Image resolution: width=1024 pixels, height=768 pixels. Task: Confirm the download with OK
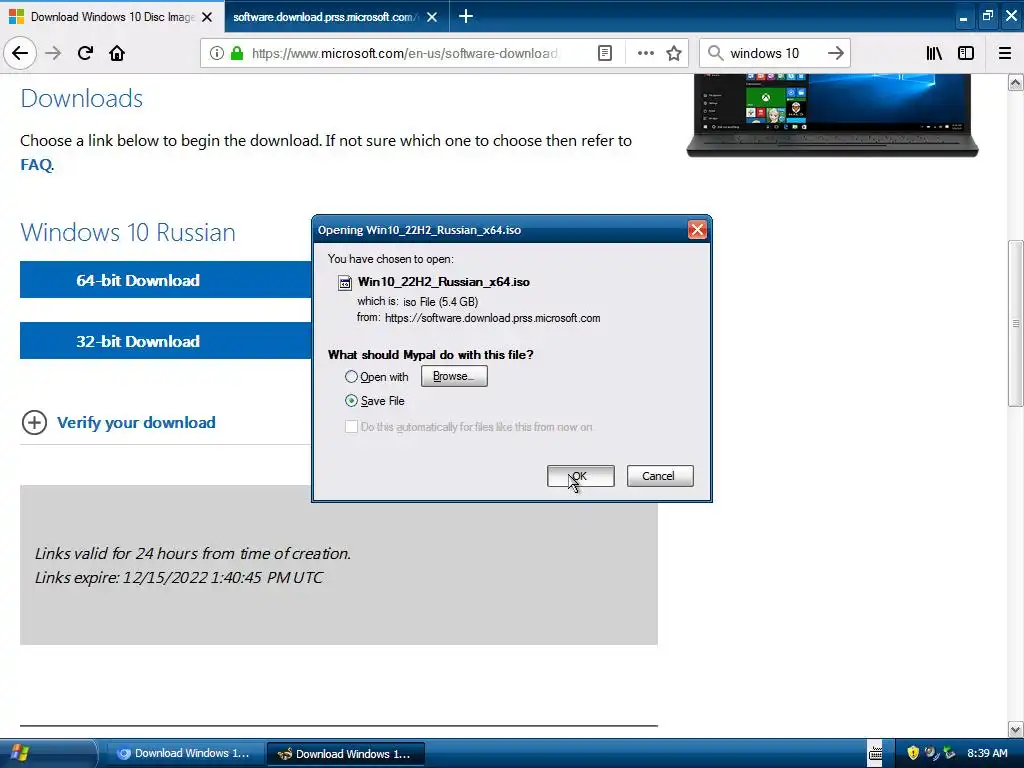(x=581, y=476)
